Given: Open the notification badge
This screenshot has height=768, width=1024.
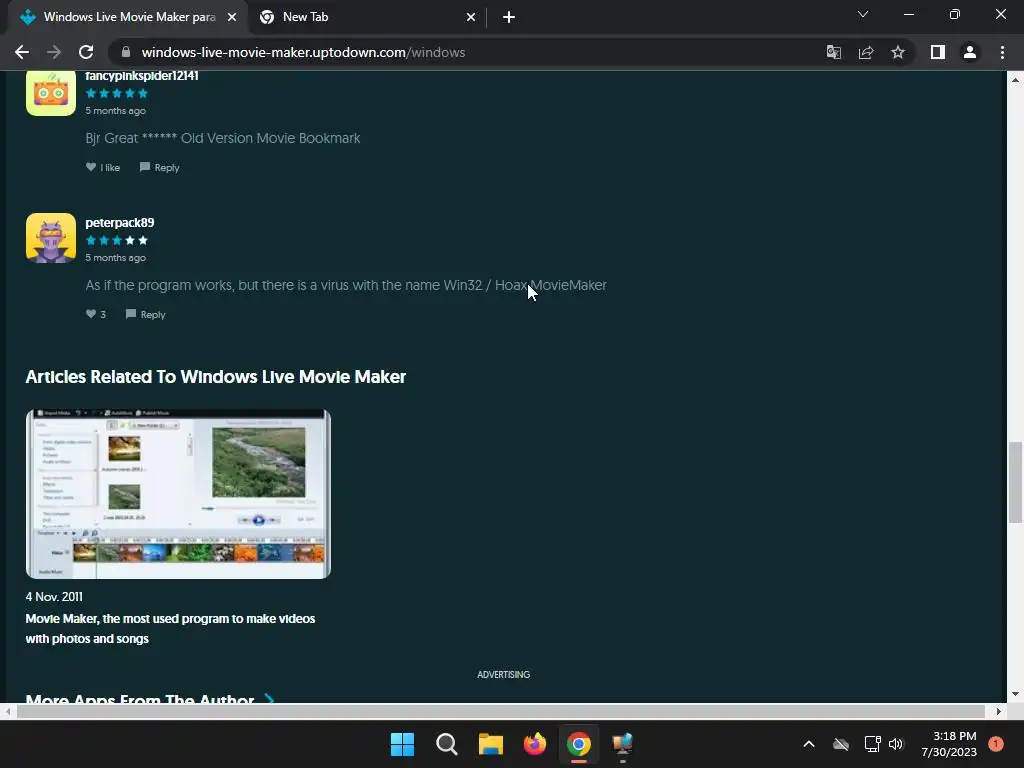Looking at the screenshot, I should [x=996, y=744].
